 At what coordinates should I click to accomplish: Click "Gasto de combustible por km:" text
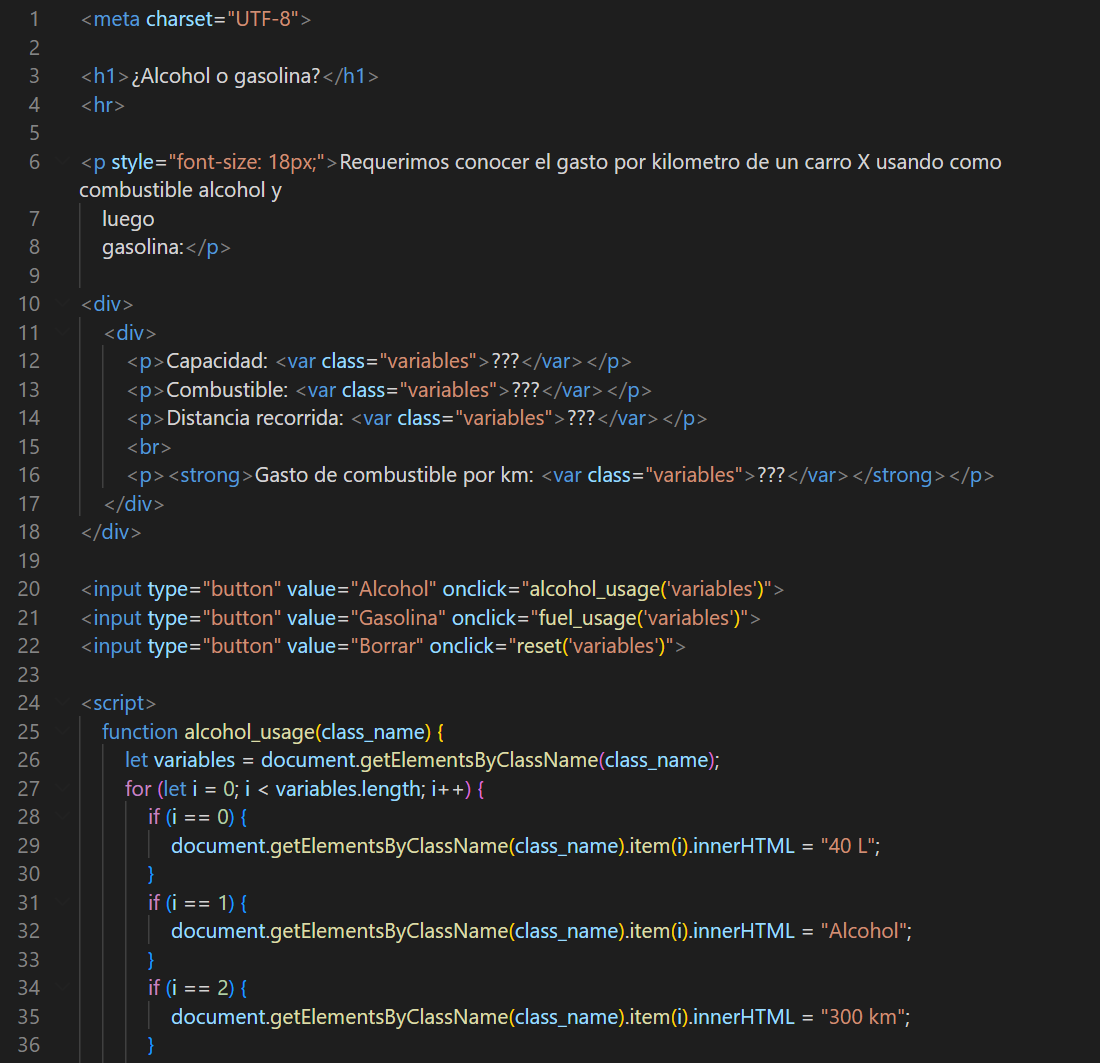point(394,475)
